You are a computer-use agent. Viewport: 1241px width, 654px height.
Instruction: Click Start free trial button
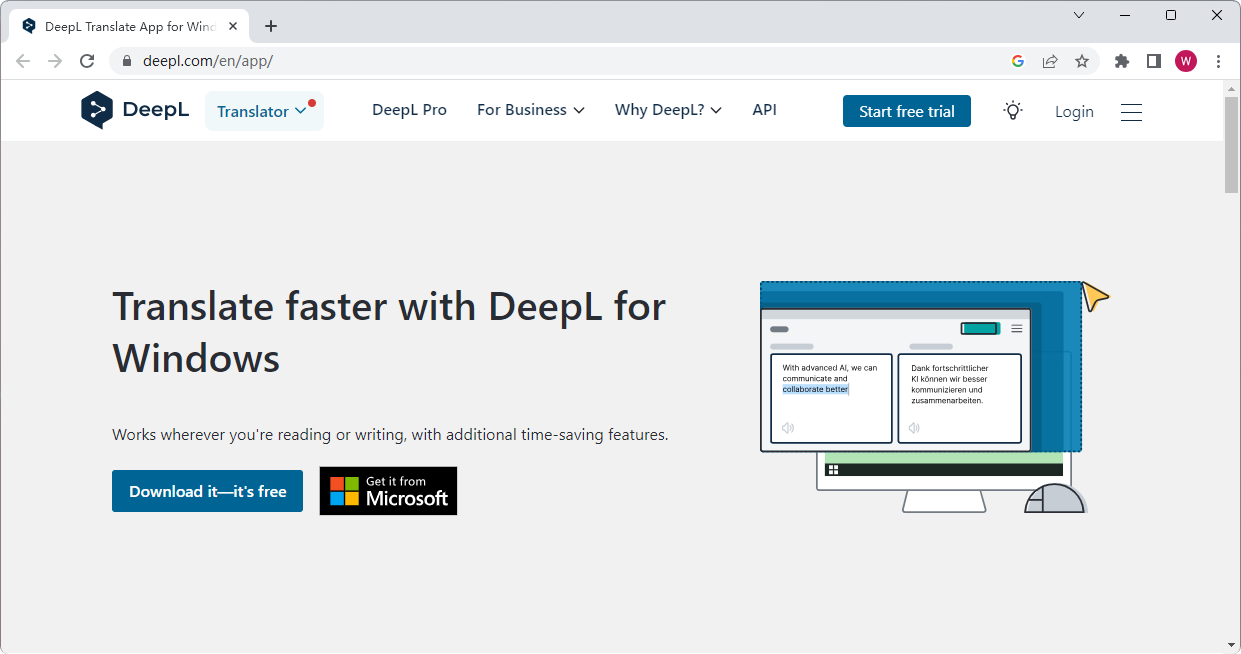point(907,111)
